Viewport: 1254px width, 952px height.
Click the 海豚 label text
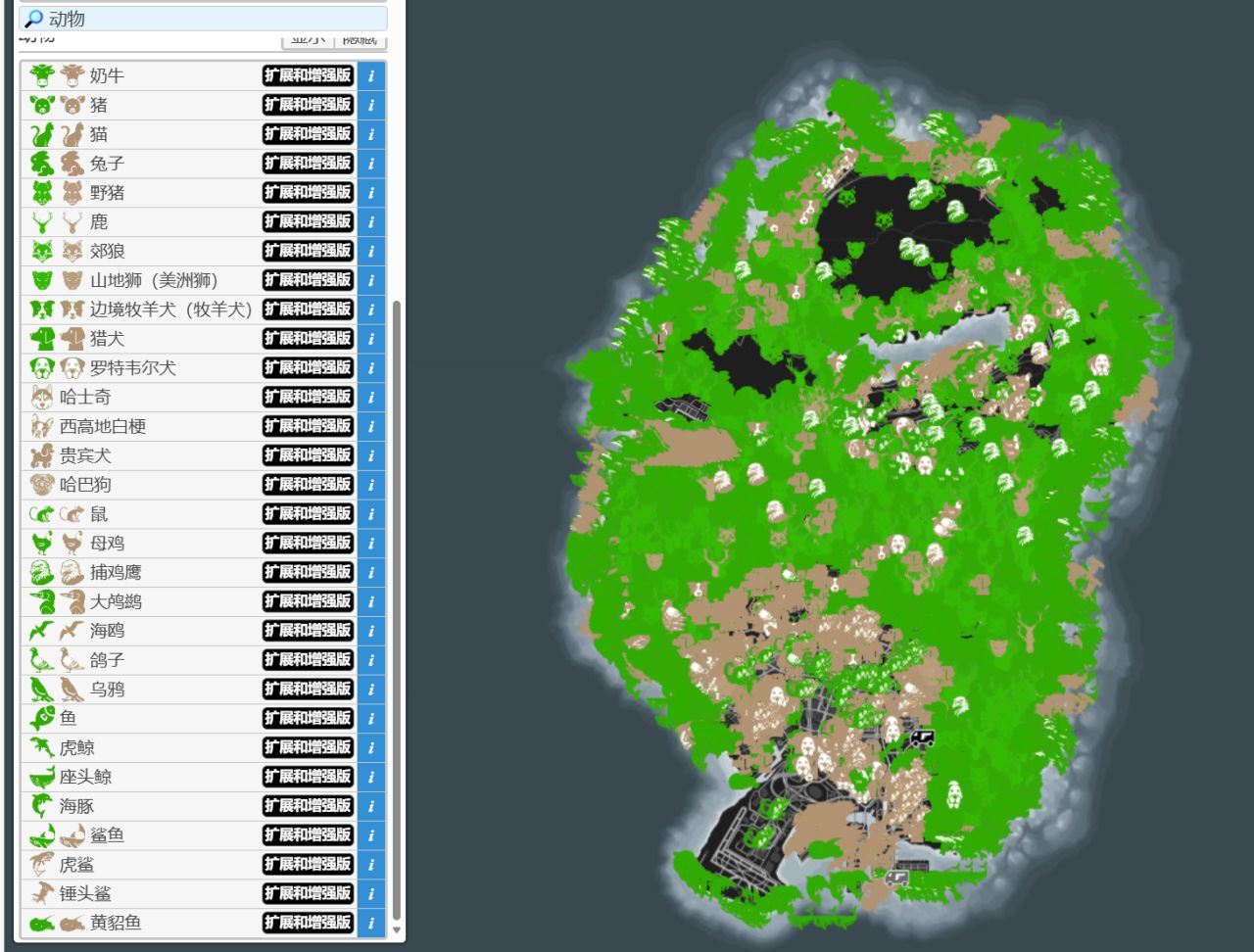tap(76, 807)
